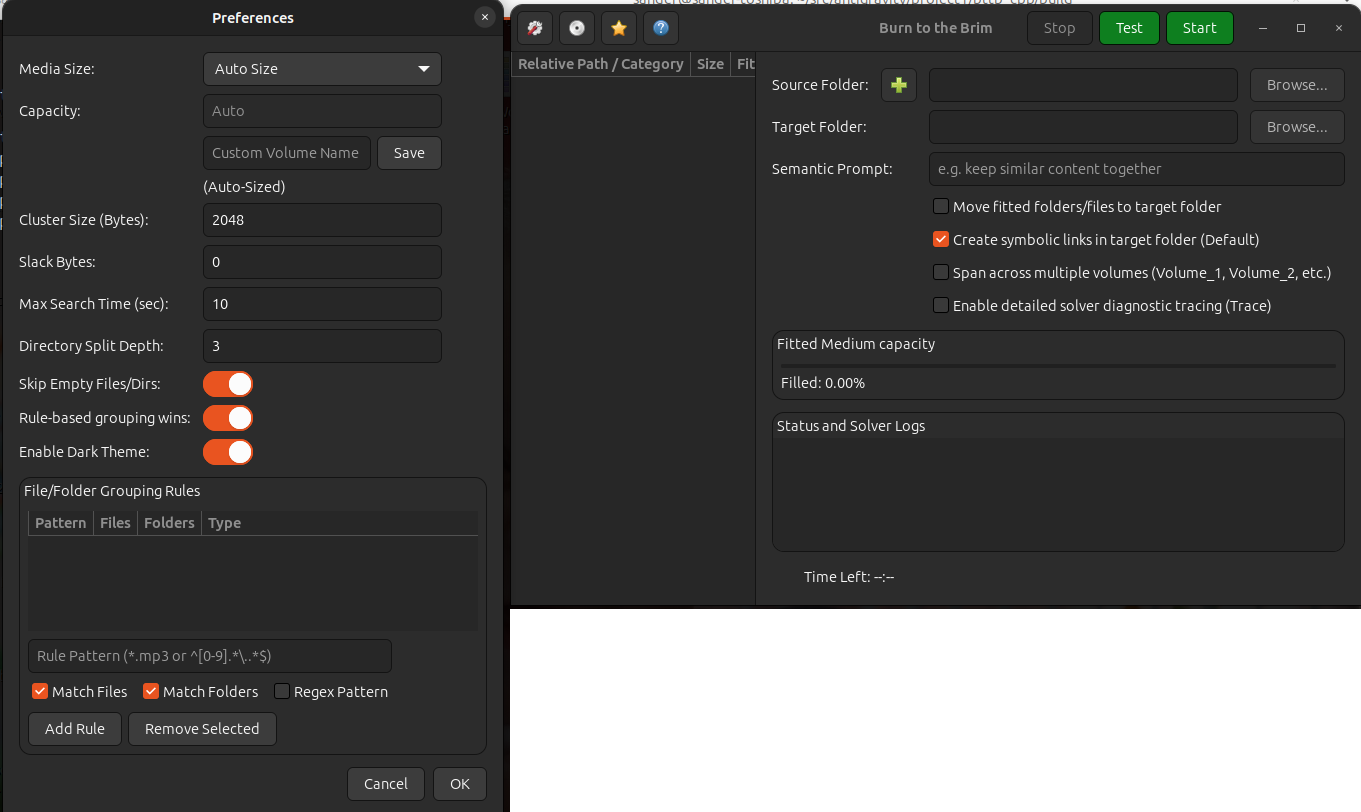Check Move fitted folders/files to target folder
Image resolution: width=1361 pixels, height=812 pixels.
click(x=941, y=207)
